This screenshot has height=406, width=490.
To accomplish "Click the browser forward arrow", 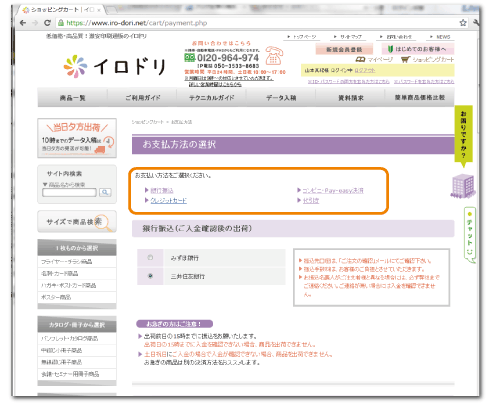I will [35, 23].
